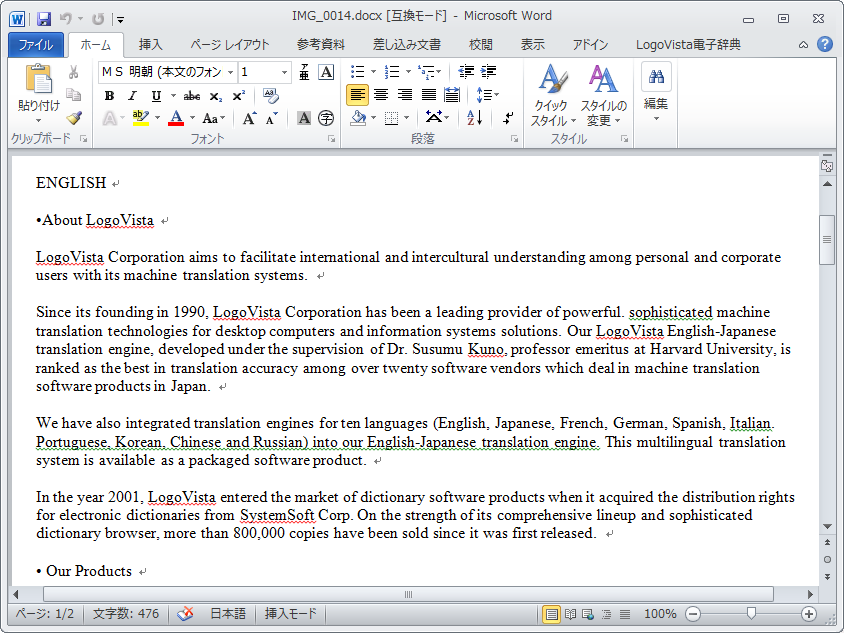844x633 pixels.
Task: Click page count ページ: 1/2
Action: 45,614
